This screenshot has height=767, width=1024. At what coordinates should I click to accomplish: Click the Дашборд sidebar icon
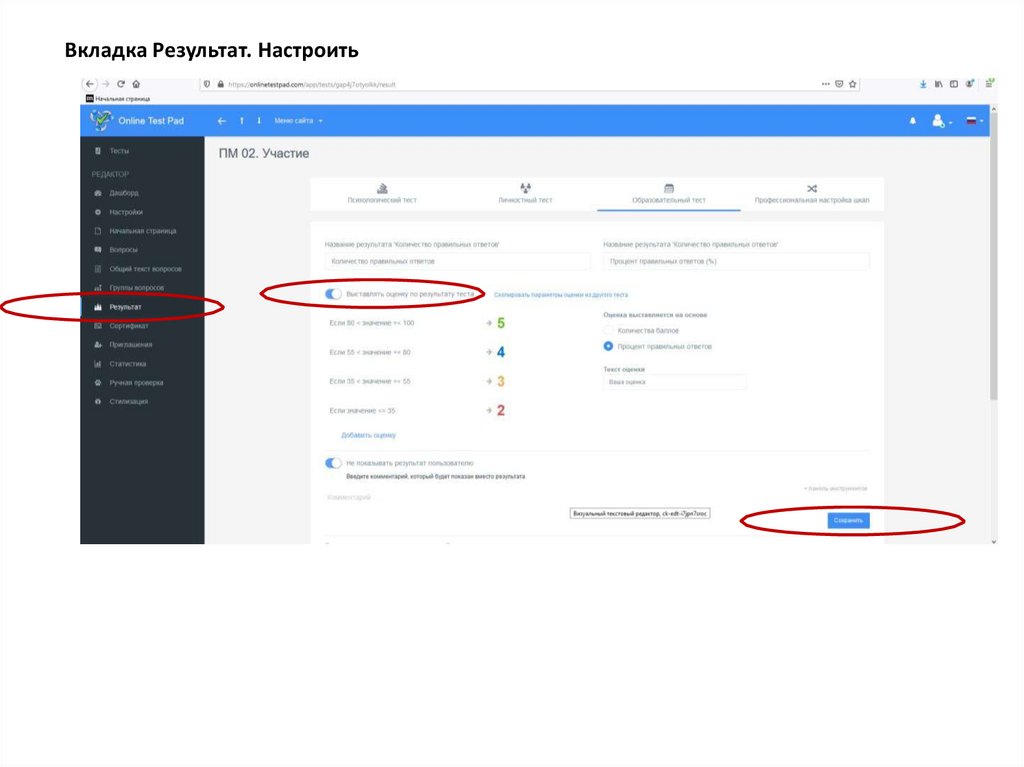click(98, 193)
